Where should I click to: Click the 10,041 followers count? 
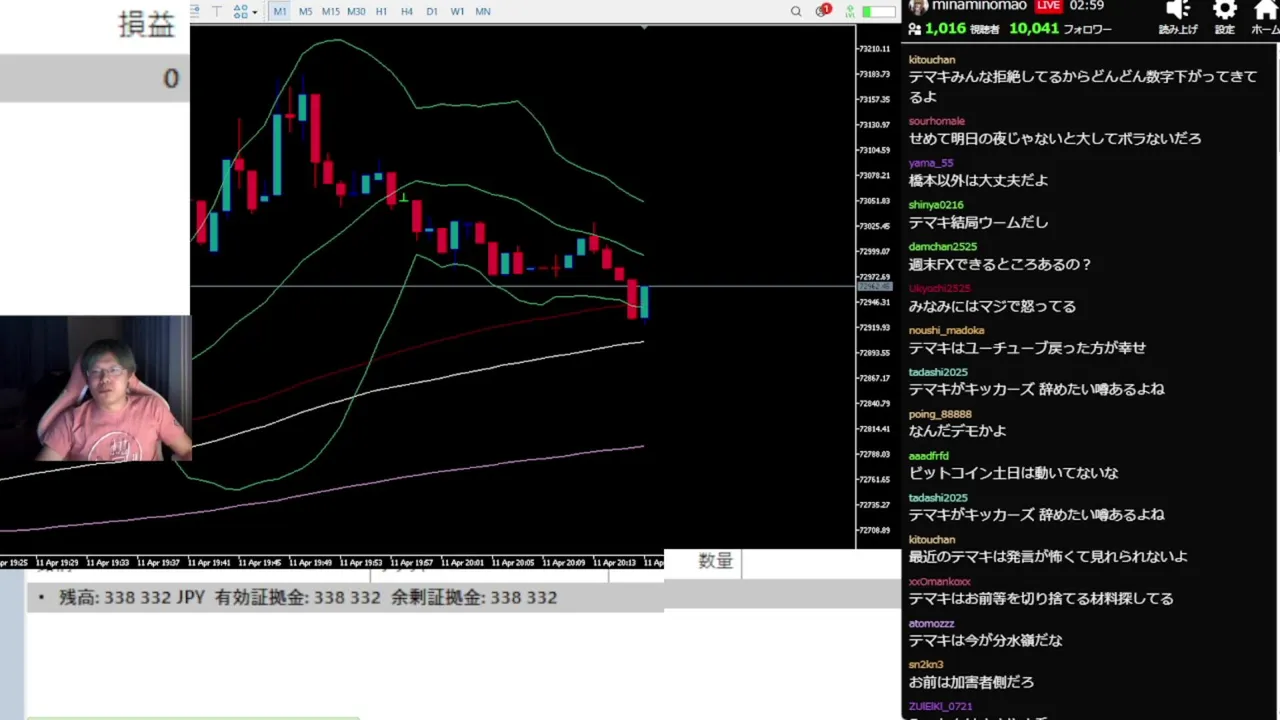pos(1034,29)
